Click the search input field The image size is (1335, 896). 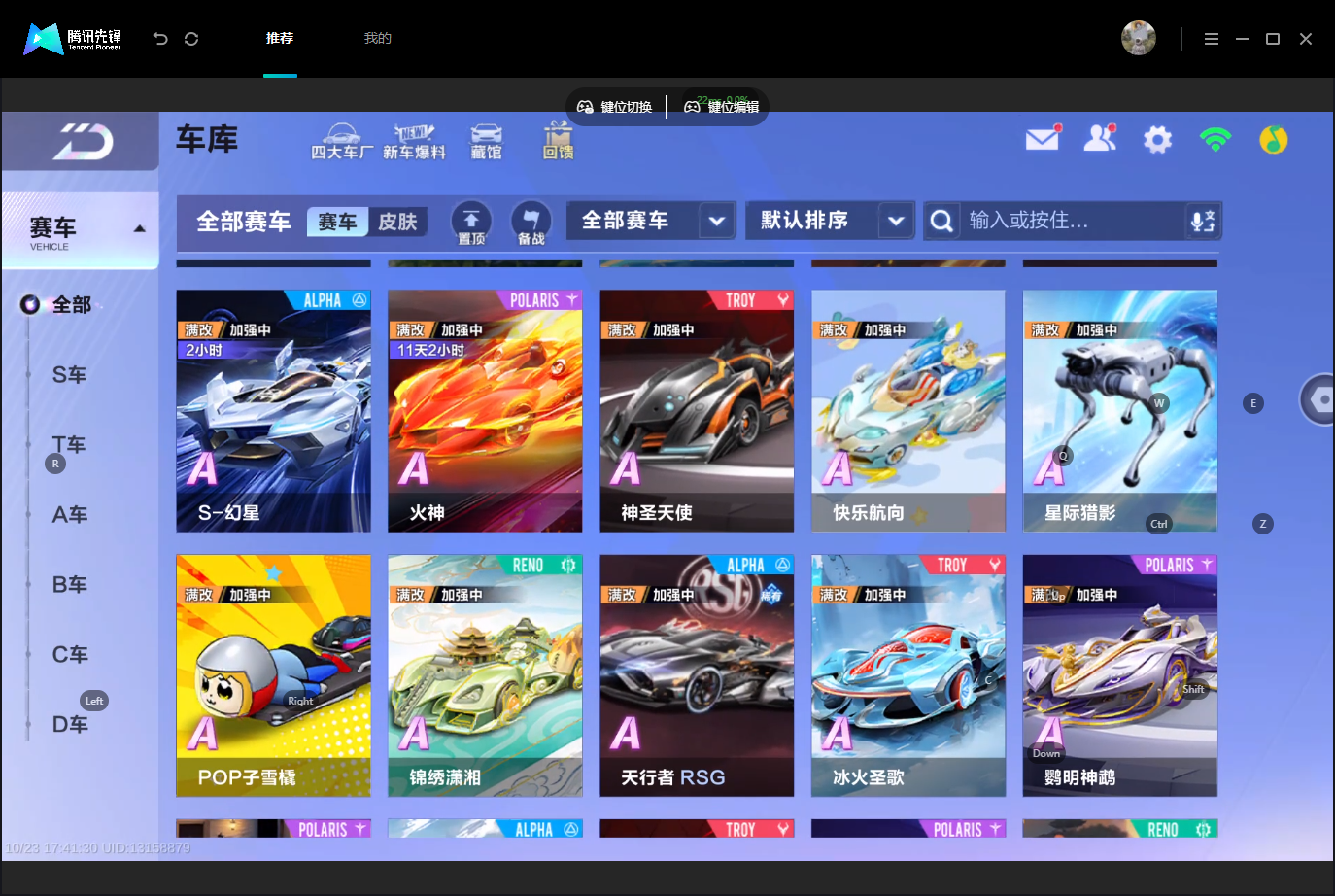pos(1073,221)
